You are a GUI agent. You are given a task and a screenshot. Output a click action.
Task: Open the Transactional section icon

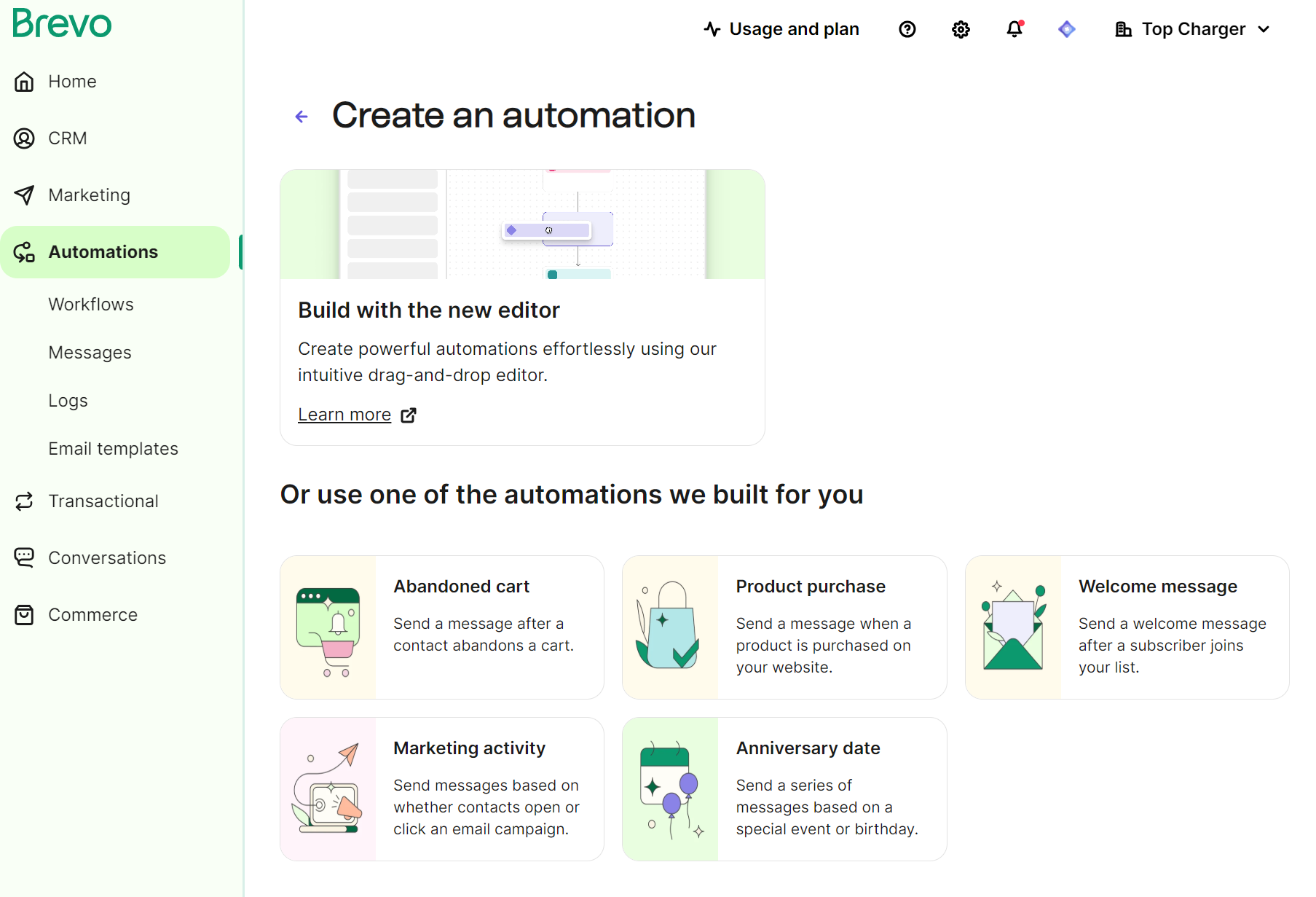(24, 501)
